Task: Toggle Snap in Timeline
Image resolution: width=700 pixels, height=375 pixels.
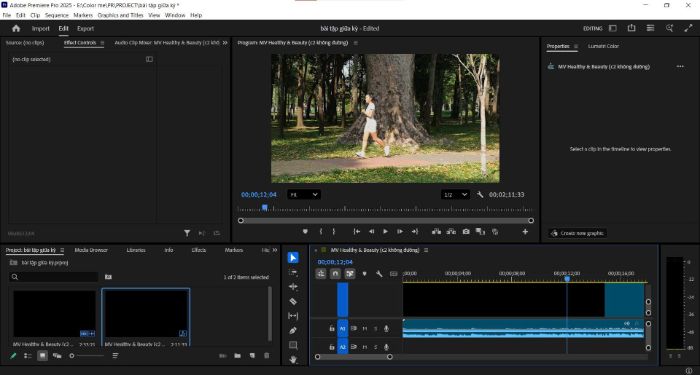Action: [335, 274]
